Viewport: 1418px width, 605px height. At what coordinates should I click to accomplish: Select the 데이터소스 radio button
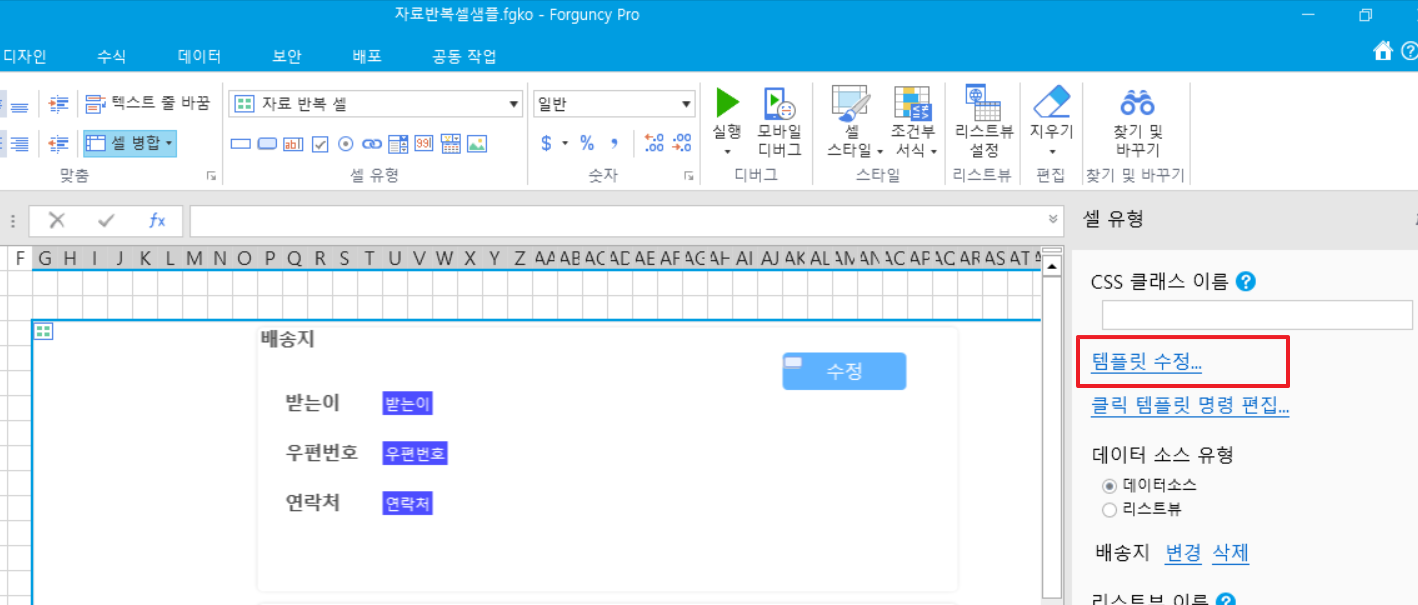click(1109, 485)
